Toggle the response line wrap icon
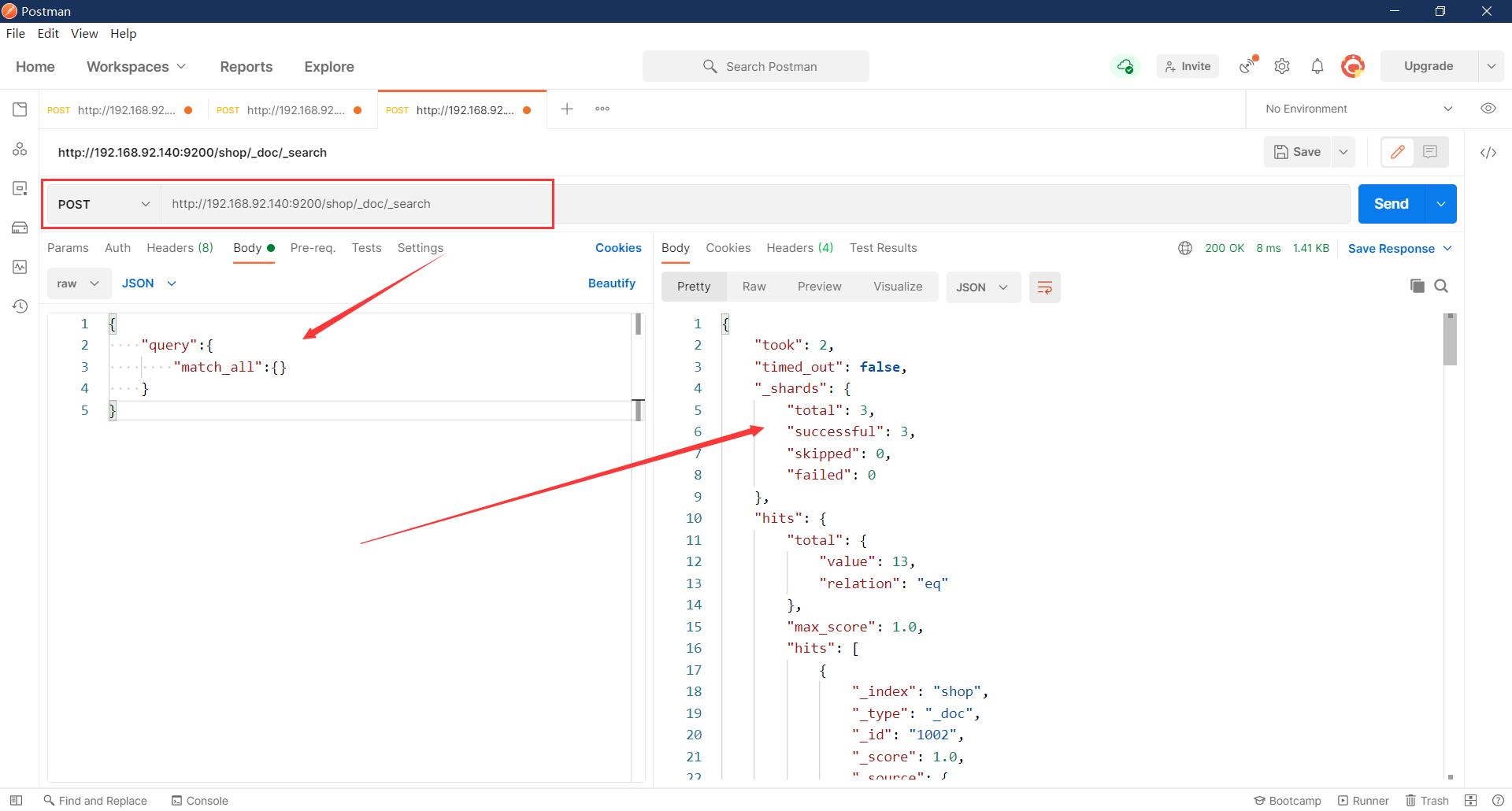 pos(1045,287)
